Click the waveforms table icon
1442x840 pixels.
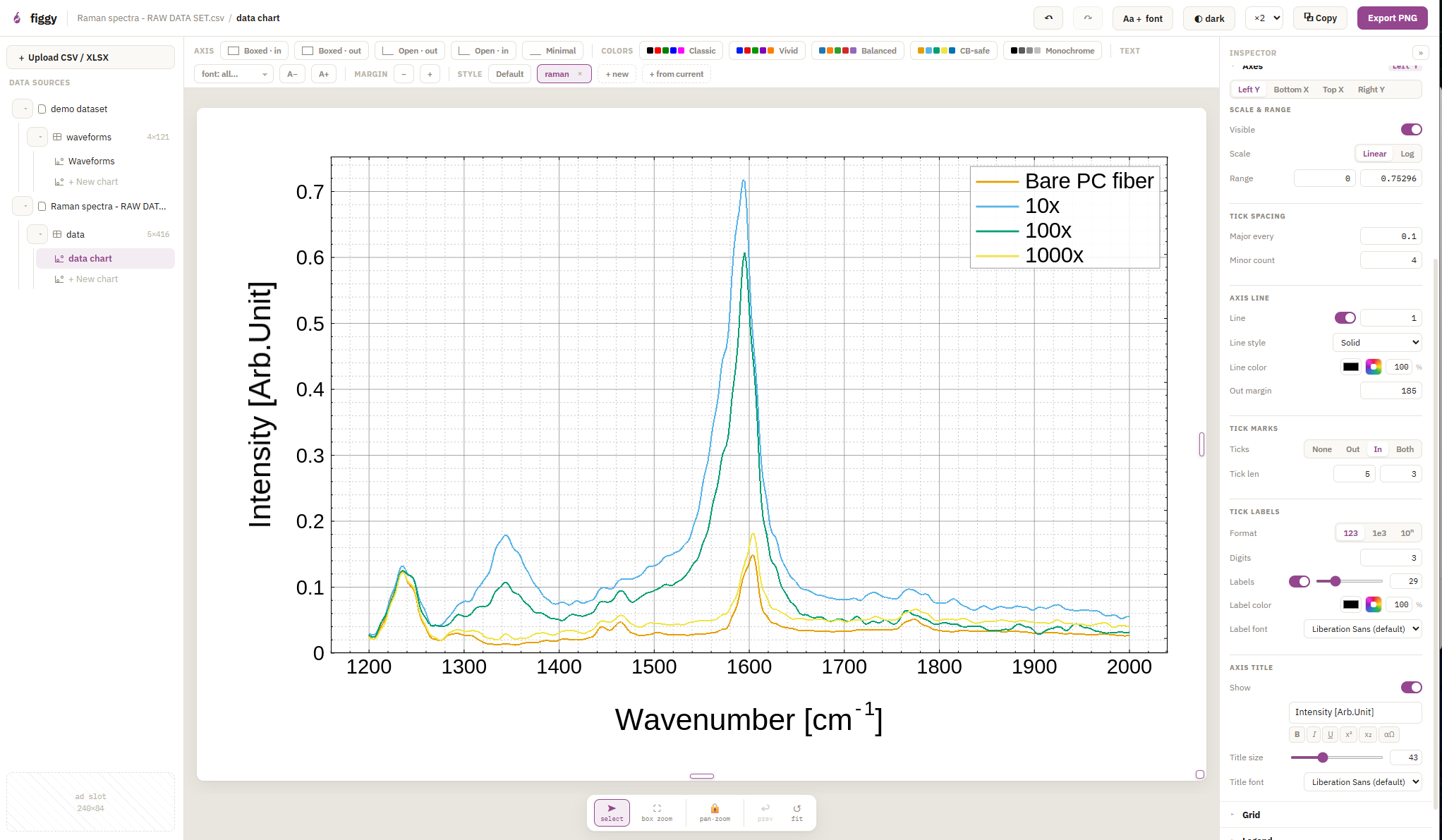click(57, 137)
